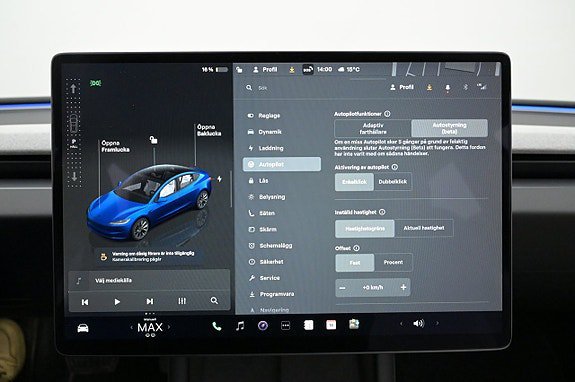Open car controls icon in bottom bar
The height and width of the screenshot is (382, 575).
83,328
